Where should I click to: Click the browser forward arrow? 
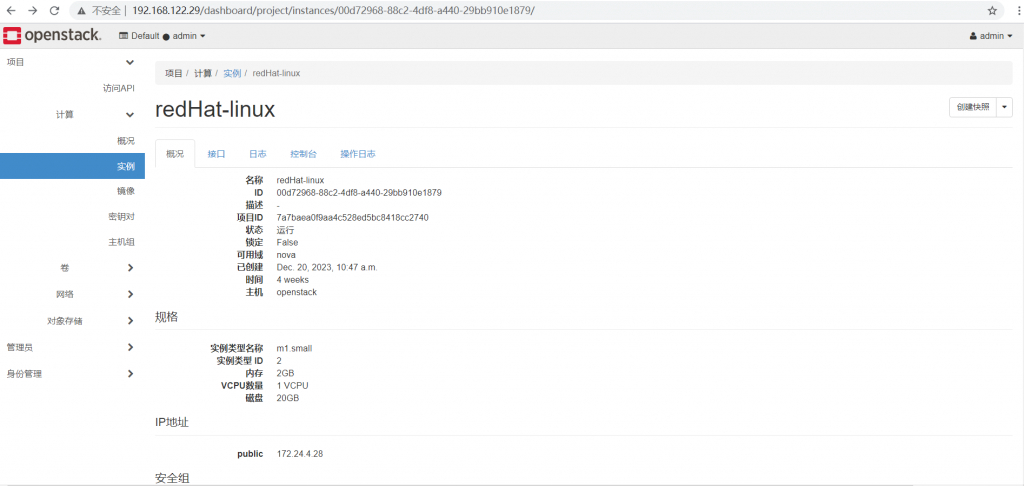pos(33,10)
